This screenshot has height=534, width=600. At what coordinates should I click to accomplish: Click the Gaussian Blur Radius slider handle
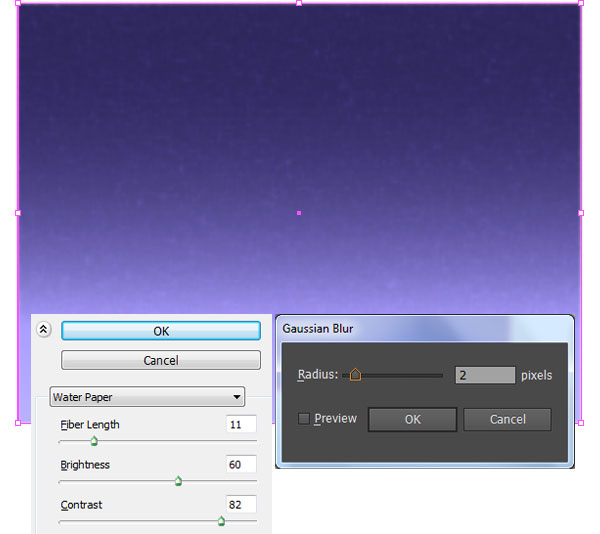point(355,374)
